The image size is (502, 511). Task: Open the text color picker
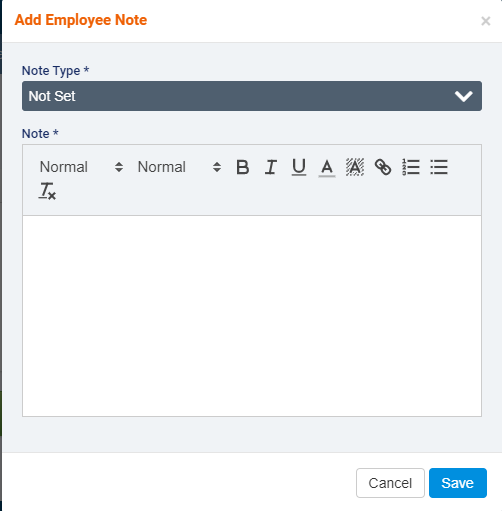327,167
